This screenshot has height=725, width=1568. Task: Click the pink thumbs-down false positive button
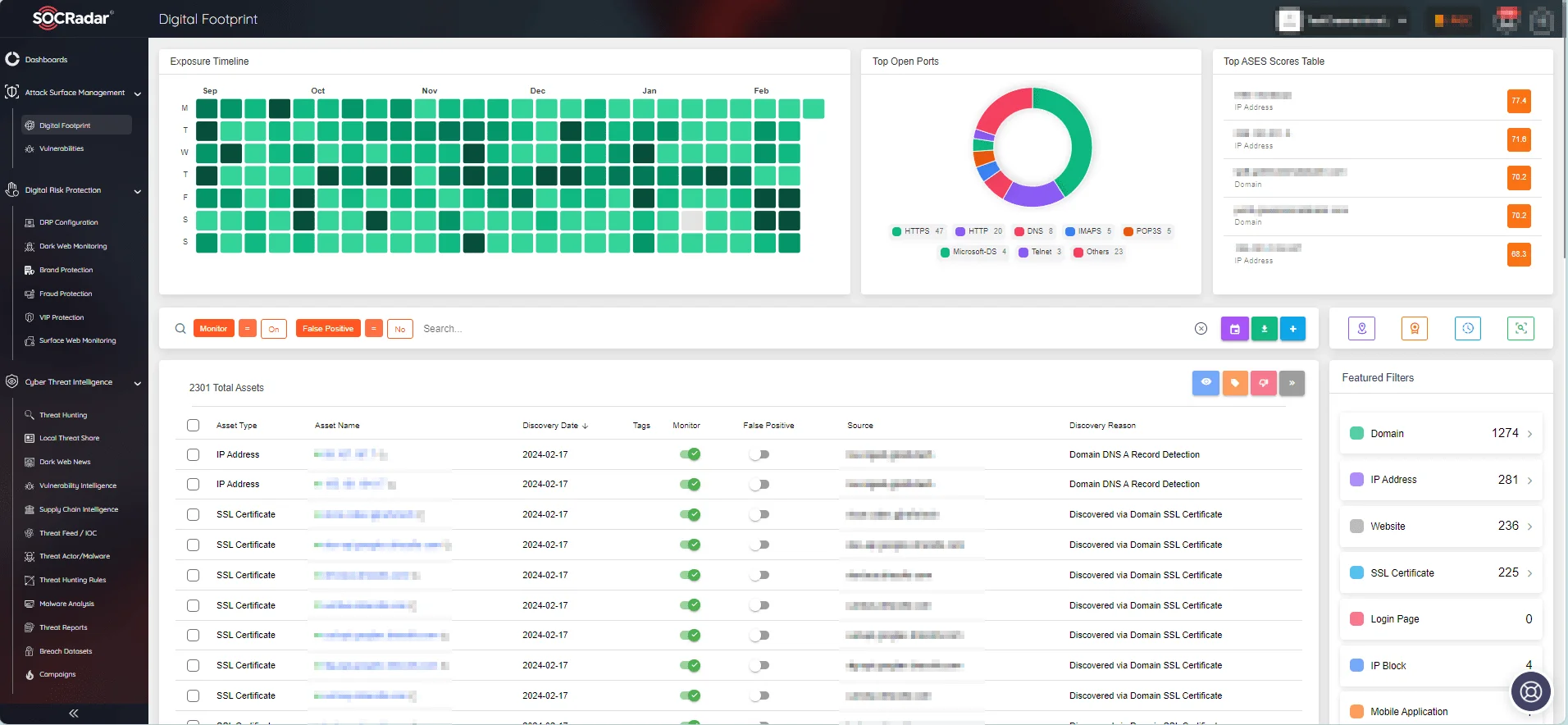[x=1264, y=382]
